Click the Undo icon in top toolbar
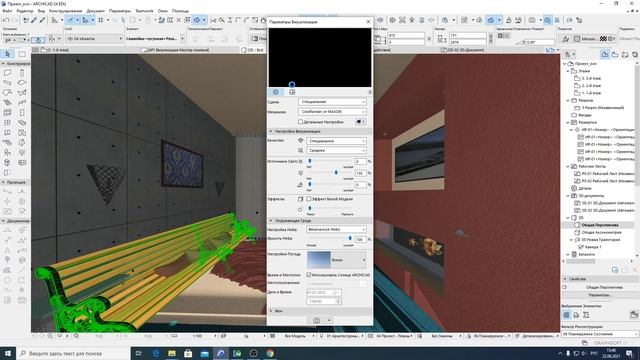The image size is (640, 360). click(x=6, y=20)
